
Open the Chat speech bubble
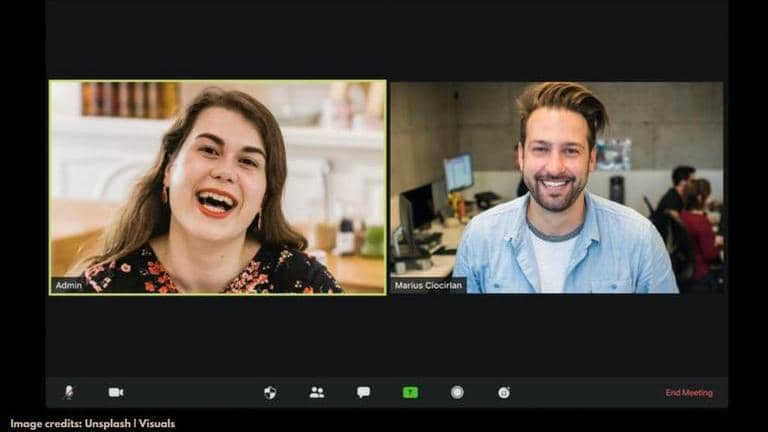pyautogui.click(x=363, y=392)
